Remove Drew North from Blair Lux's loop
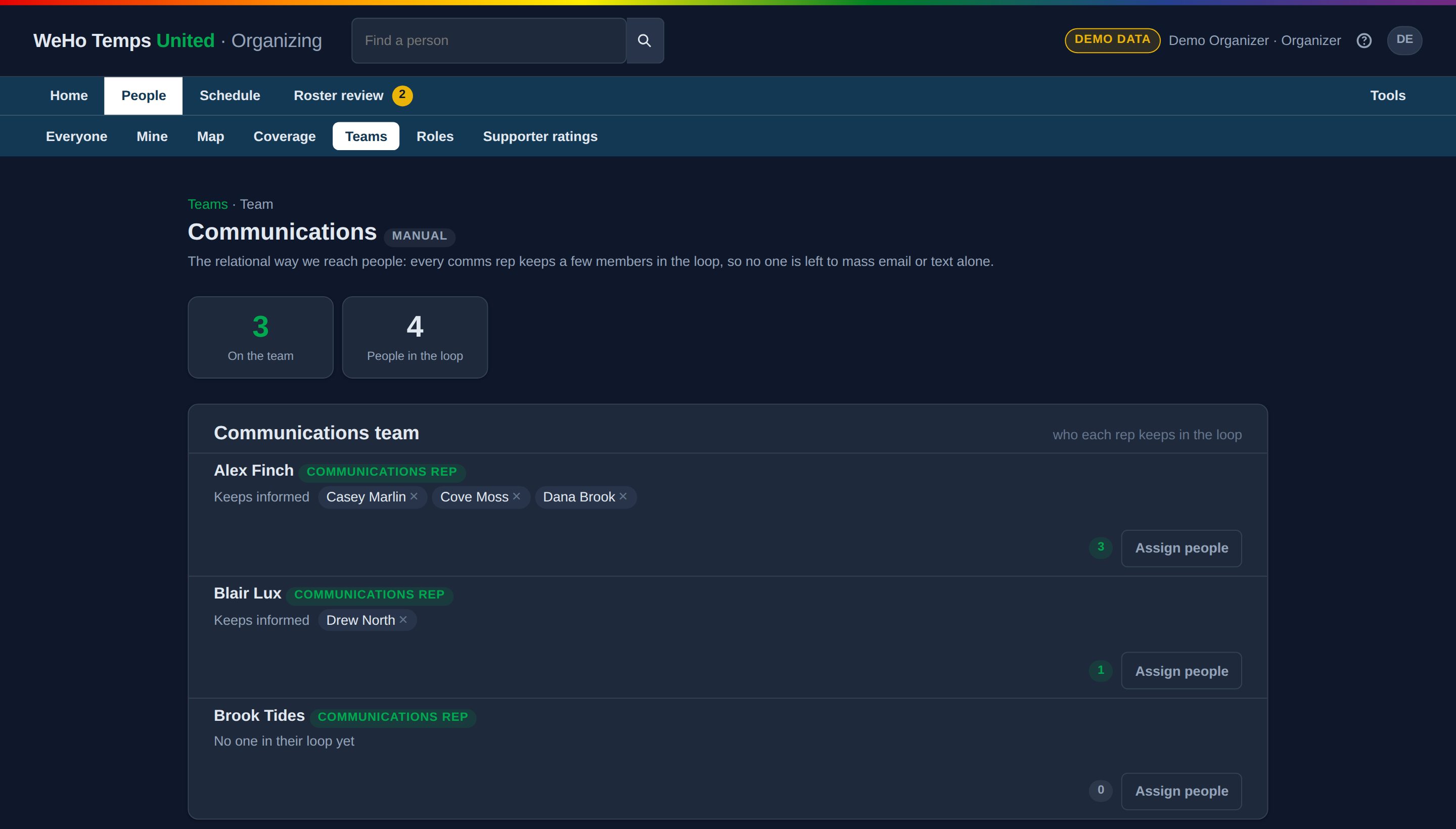 pos(403,619)
